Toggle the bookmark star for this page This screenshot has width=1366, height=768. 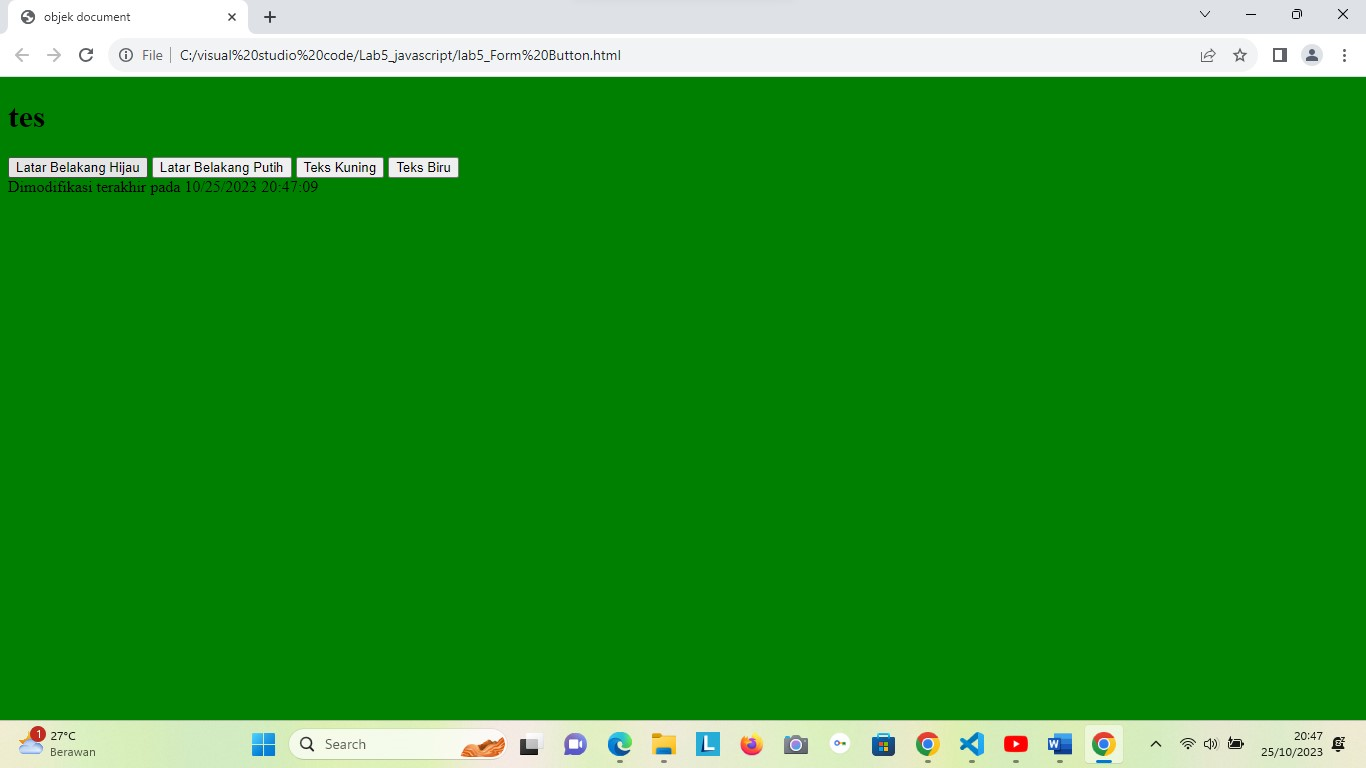pyautogui.click(x=1240, y=55)
